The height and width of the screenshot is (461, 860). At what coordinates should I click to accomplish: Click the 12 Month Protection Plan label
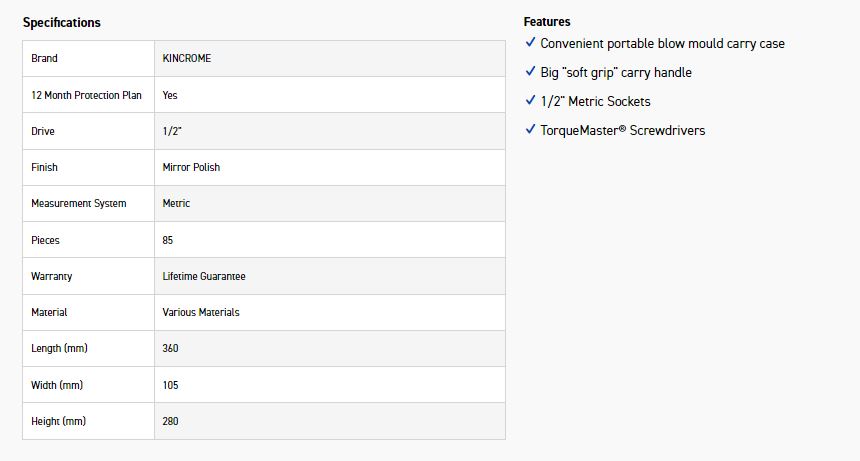coord(86,95)
